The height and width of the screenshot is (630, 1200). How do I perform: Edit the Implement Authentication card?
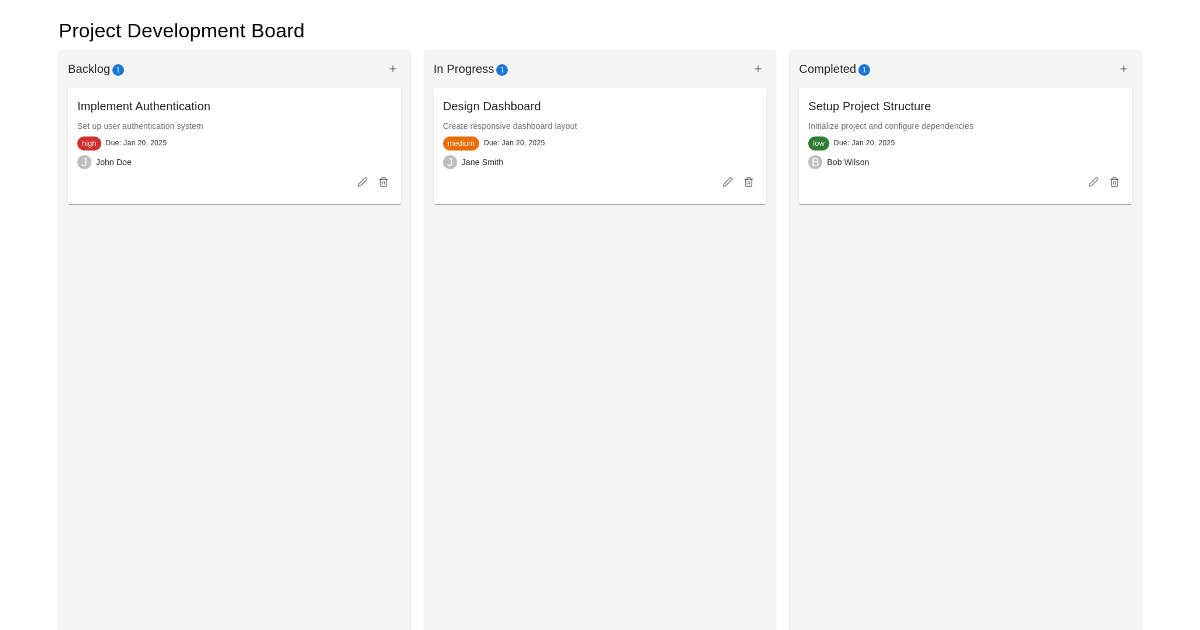click(x=362, y=182)
